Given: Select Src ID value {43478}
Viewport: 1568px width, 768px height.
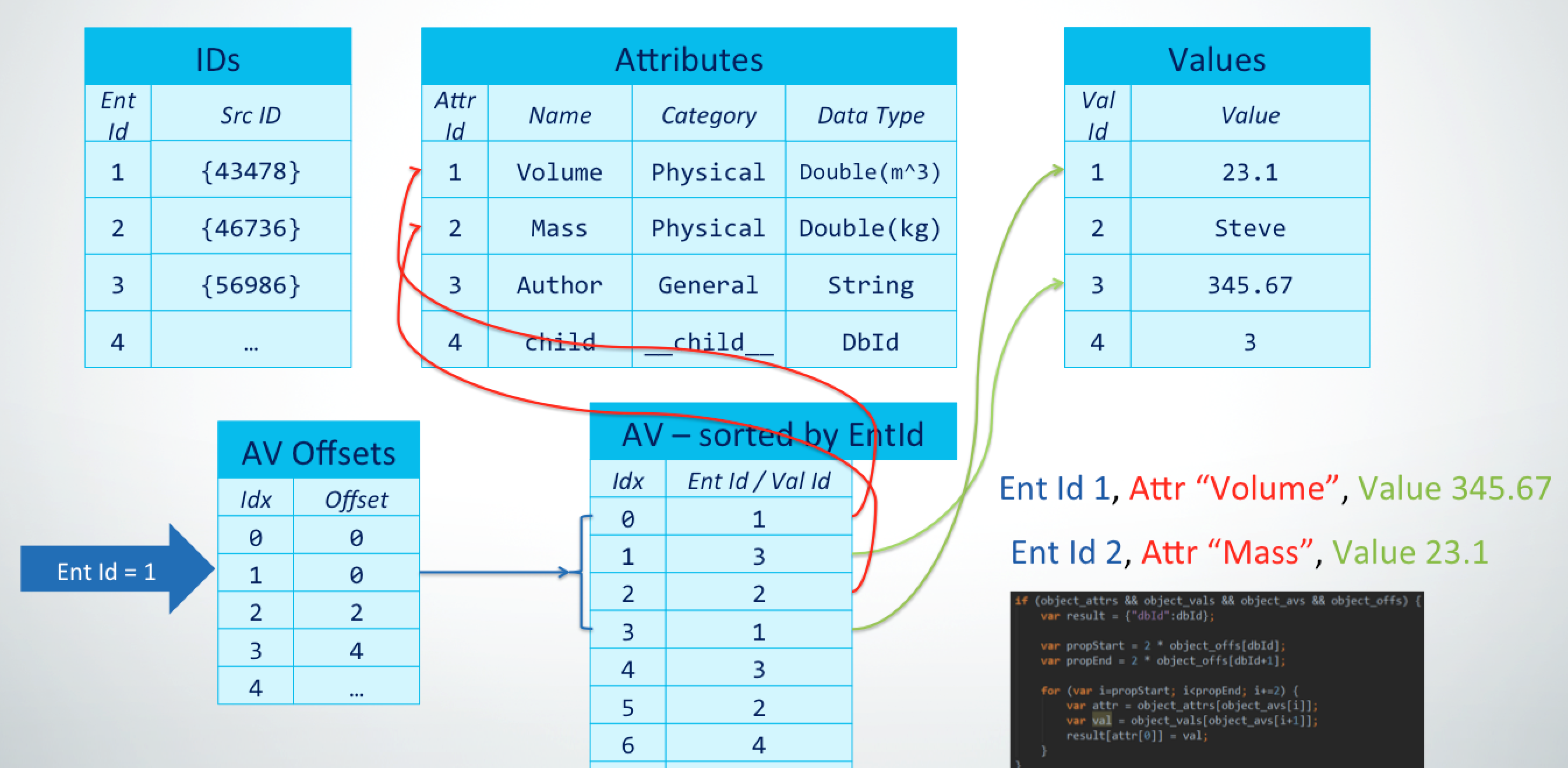Looking at the screenshot, I should pyautogui.click(x=251, y=172).
